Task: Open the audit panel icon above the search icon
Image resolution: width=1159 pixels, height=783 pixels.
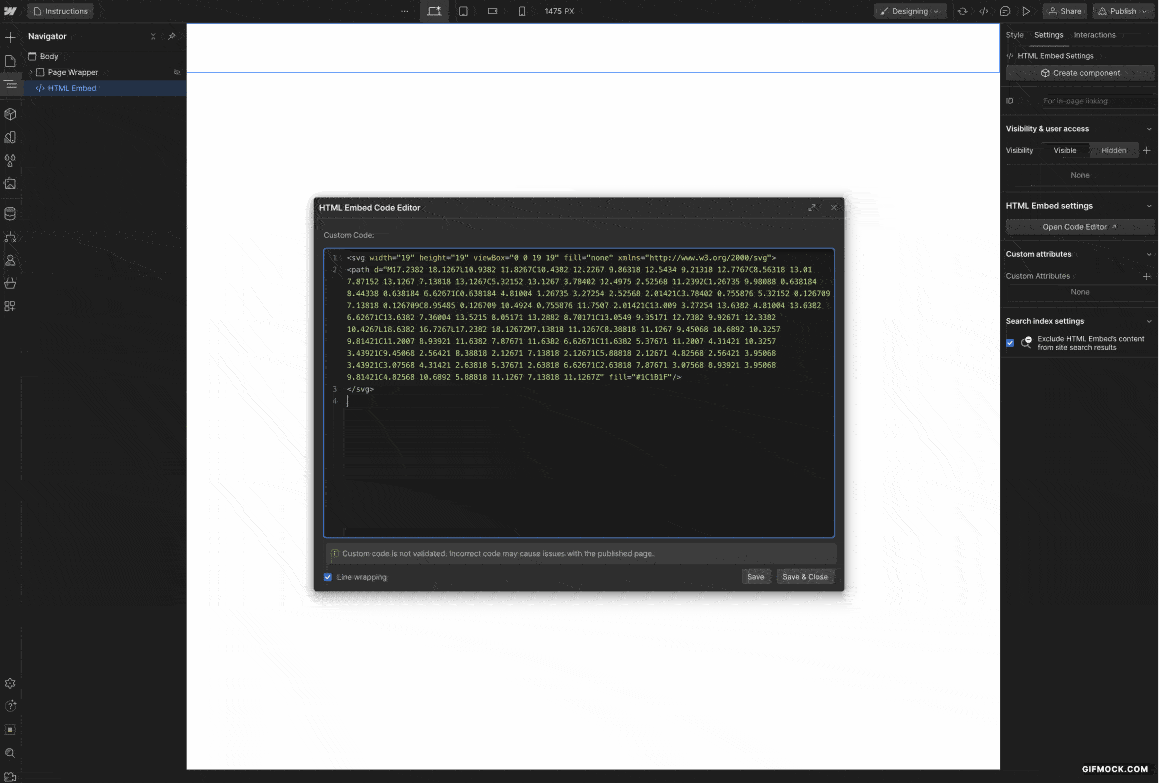Action: click(10, 730)
